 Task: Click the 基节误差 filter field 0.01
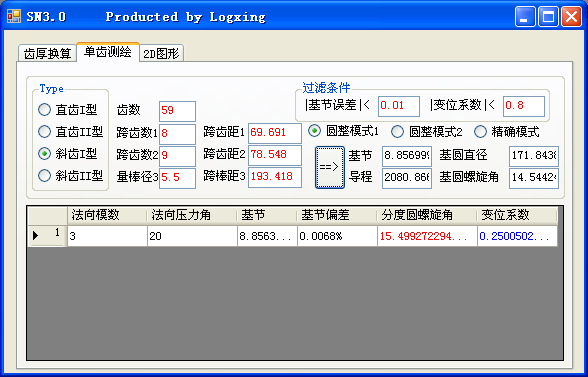coord(399,106)
